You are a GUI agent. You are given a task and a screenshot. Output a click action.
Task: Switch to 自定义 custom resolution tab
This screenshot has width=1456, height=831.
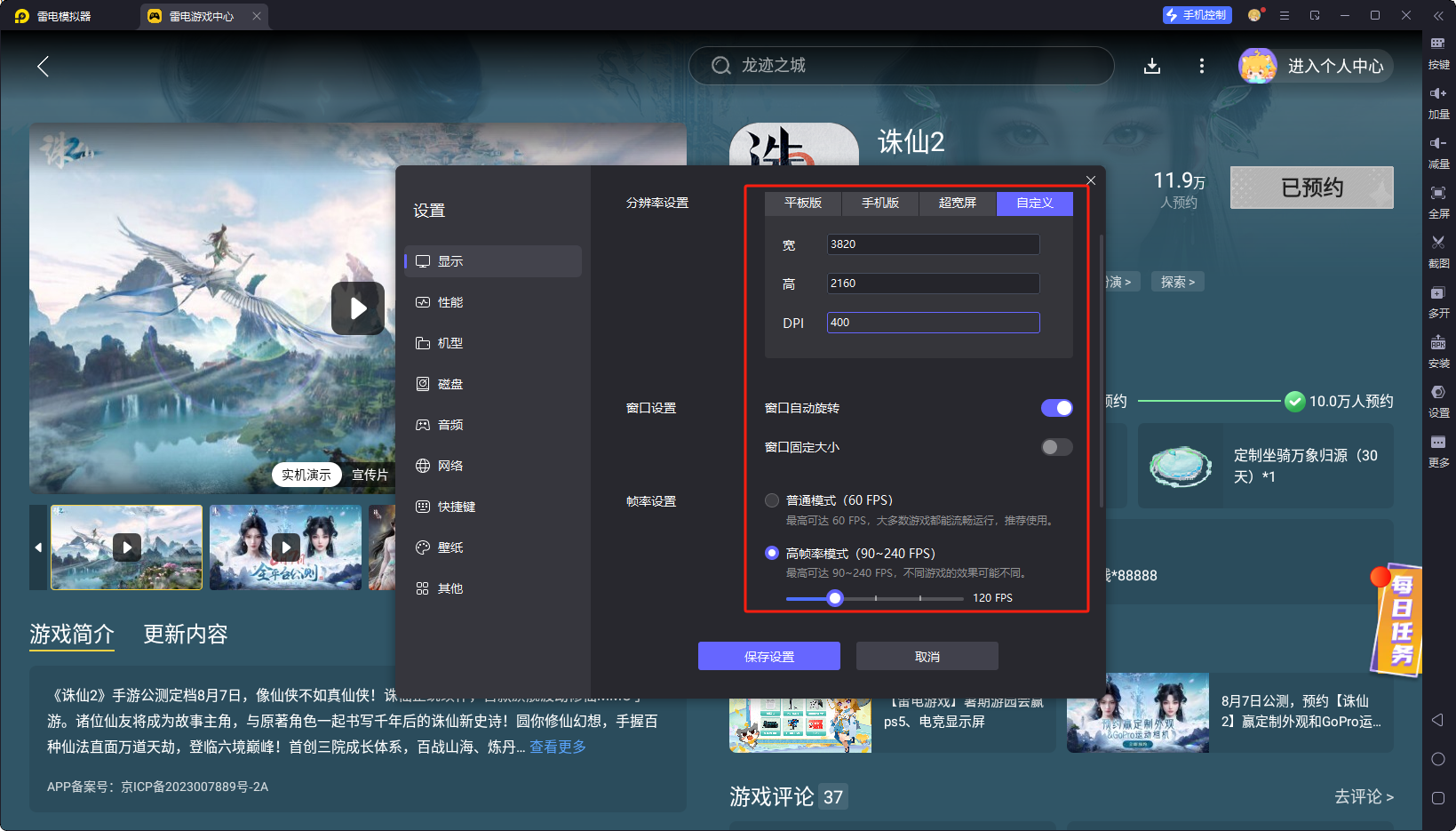click(x=1035, y=204)
